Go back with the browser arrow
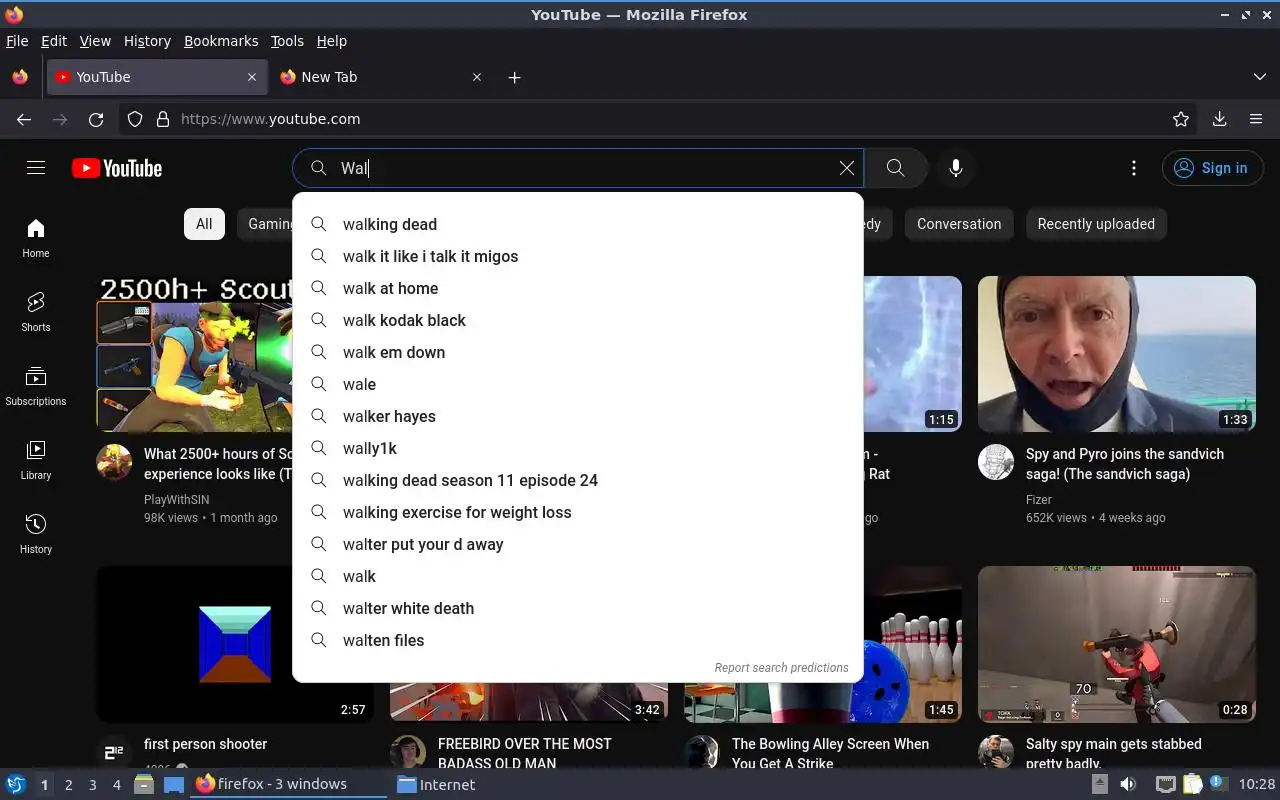Image resolution: width=1280 pixels, height=800 pixels. [x=24, y=119]
